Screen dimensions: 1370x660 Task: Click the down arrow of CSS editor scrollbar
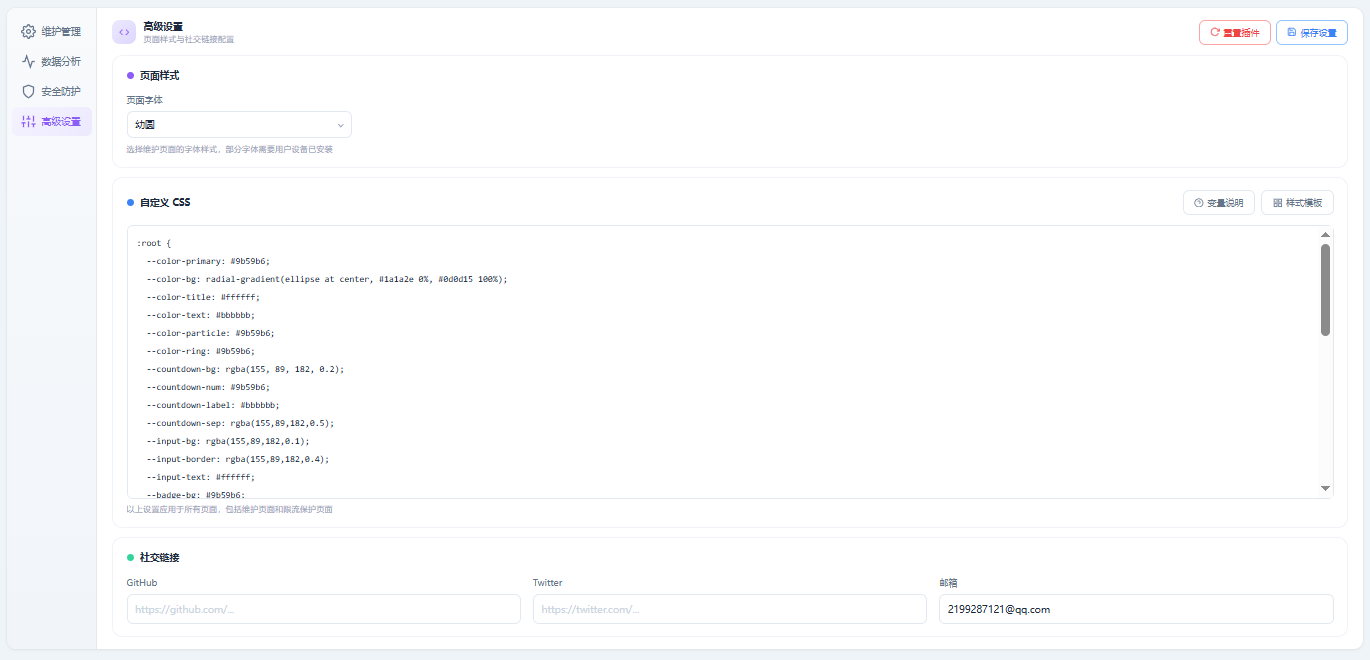click(1325, 488)
